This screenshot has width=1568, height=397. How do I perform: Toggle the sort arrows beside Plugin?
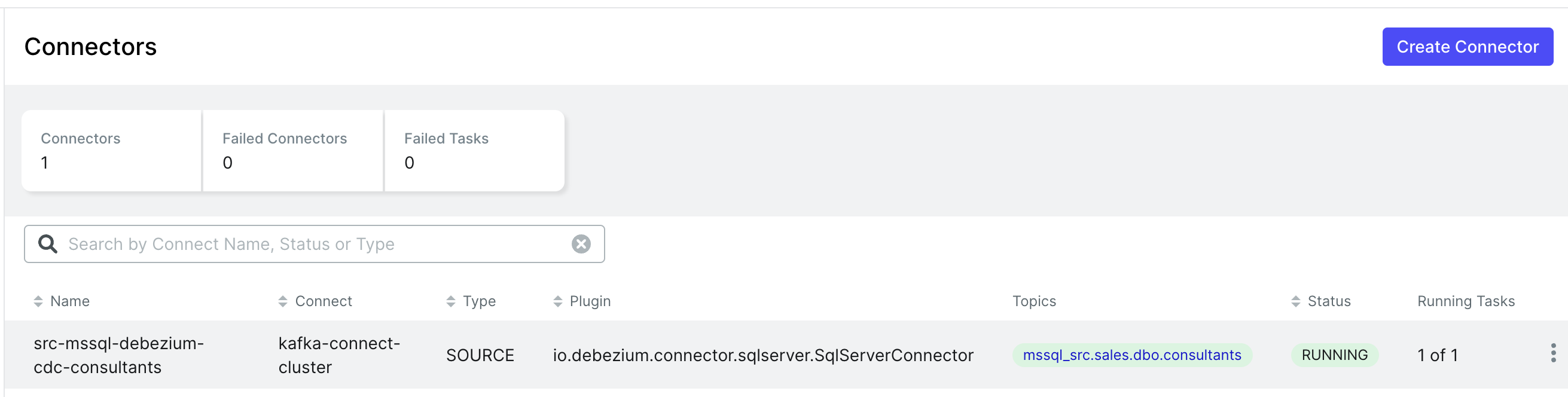[x=557, y=301]
